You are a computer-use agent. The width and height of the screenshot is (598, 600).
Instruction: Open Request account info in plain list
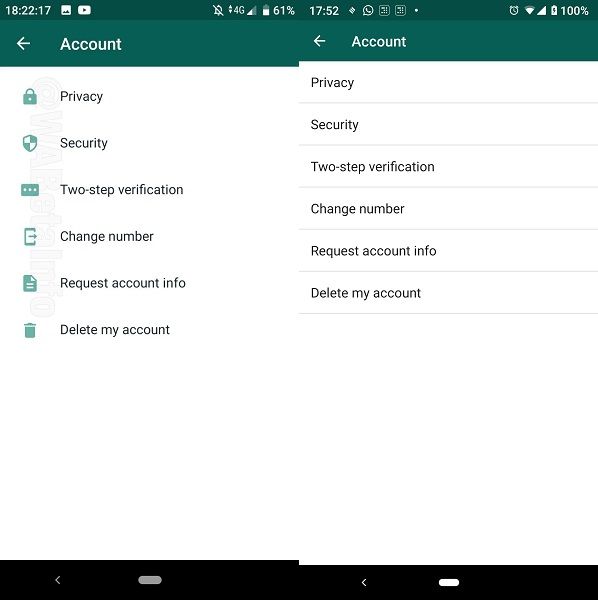coord(448,251)
